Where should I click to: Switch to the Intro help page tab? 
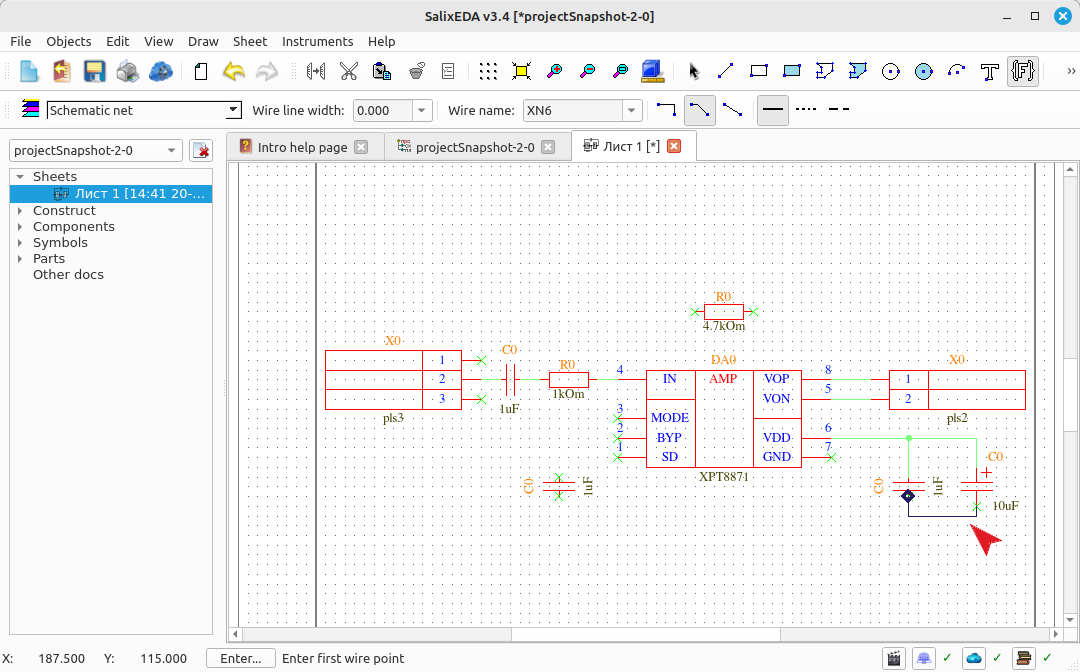point(302,147)
